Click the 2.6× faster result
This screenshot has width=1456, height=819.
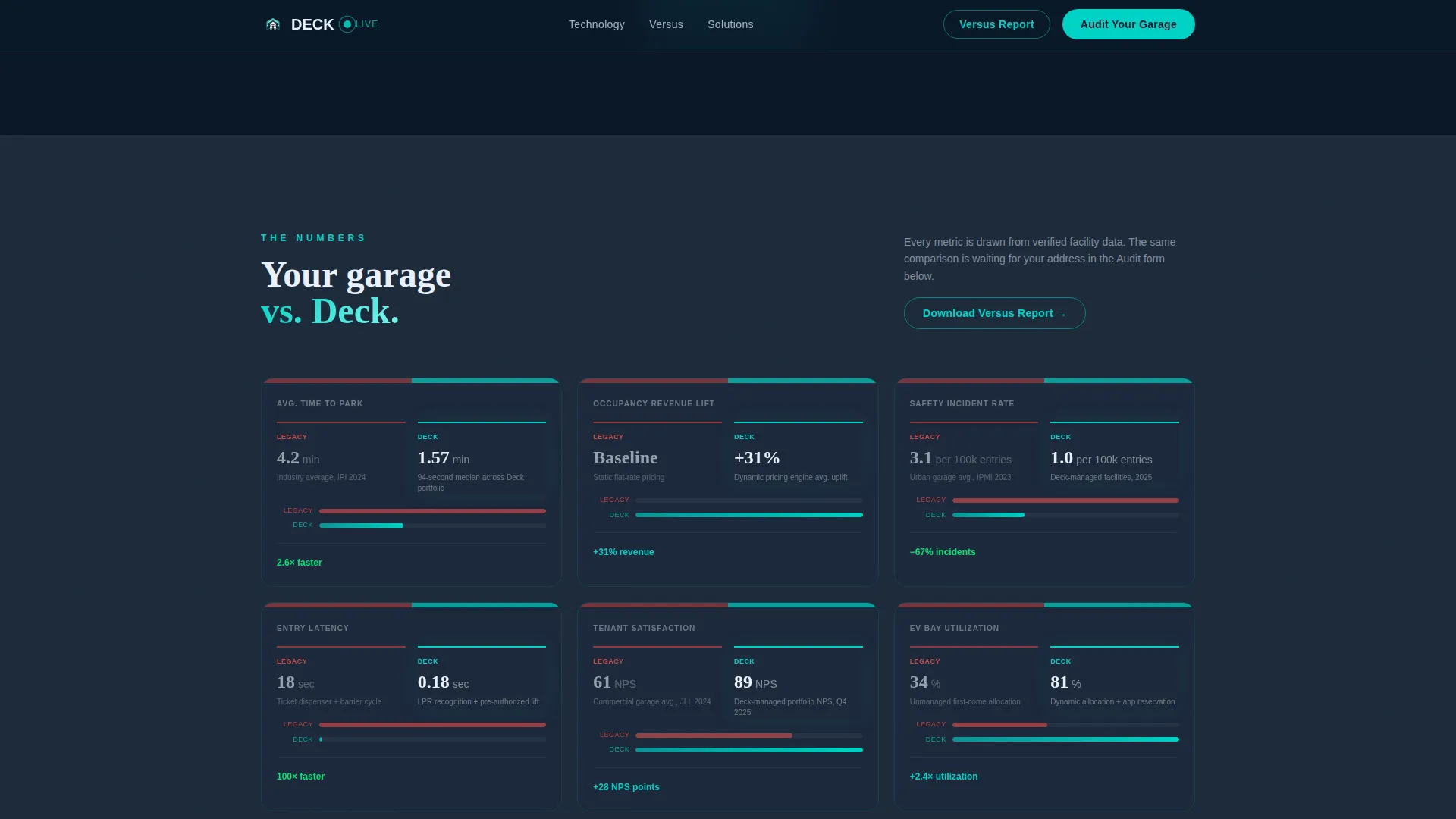pyautogui.click(x=300, y=563)
